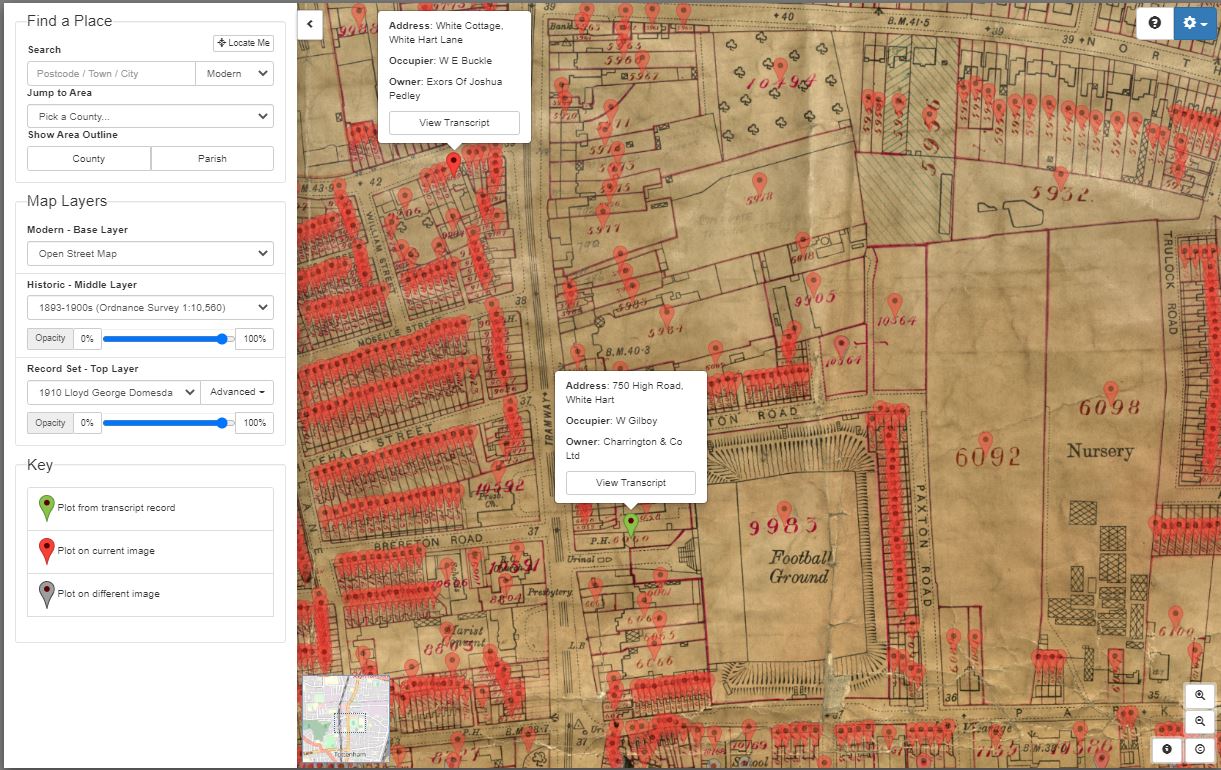
Task: Click the 'Address: 750 High Road' text
Action: 624,393
